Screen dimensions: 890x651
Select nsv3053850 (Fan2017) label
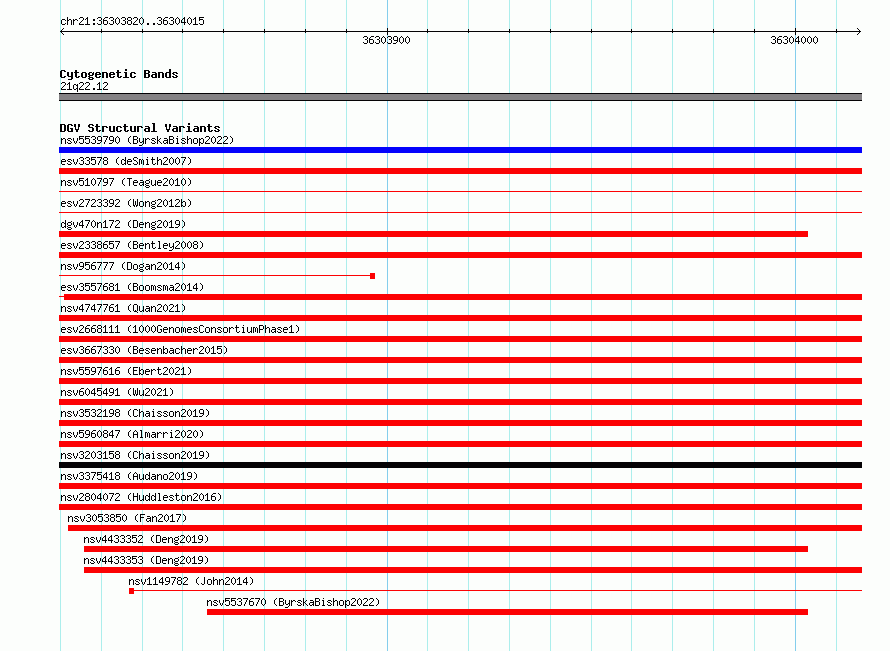click(127, 518)
